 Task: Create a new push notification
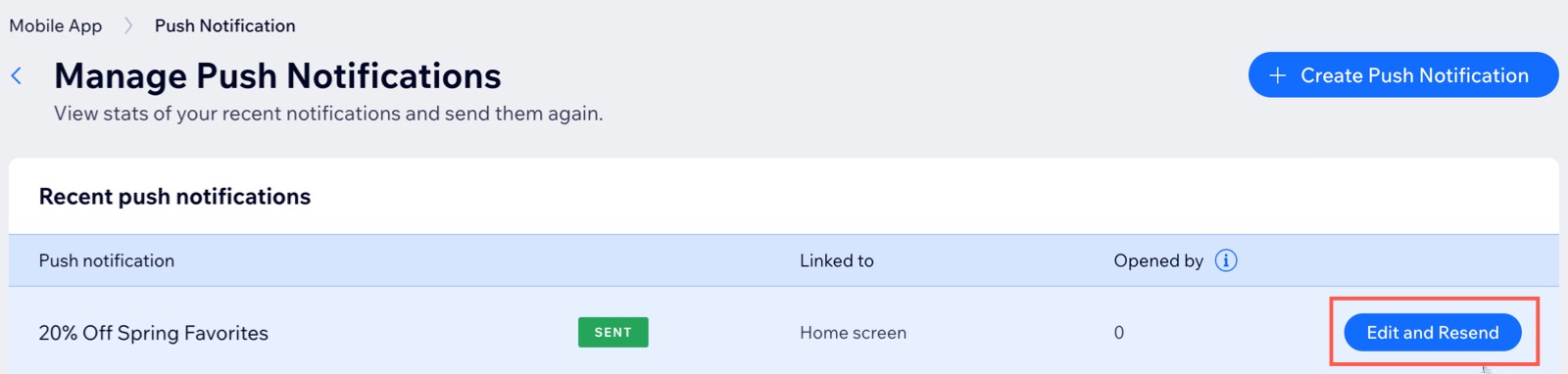click(1403, 75)
